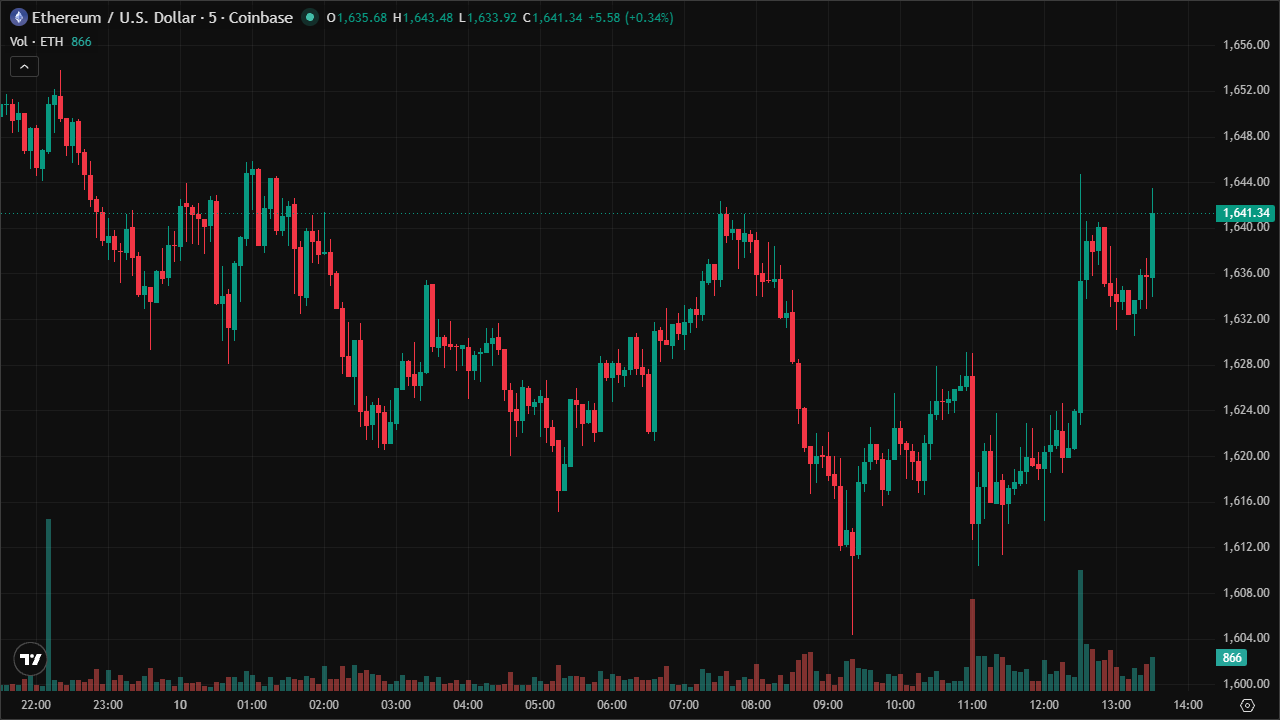The width and height of the screenshot is (1280, 720).
Task: Click the 02:00 time axis label
Action: [x=324, y=705]
